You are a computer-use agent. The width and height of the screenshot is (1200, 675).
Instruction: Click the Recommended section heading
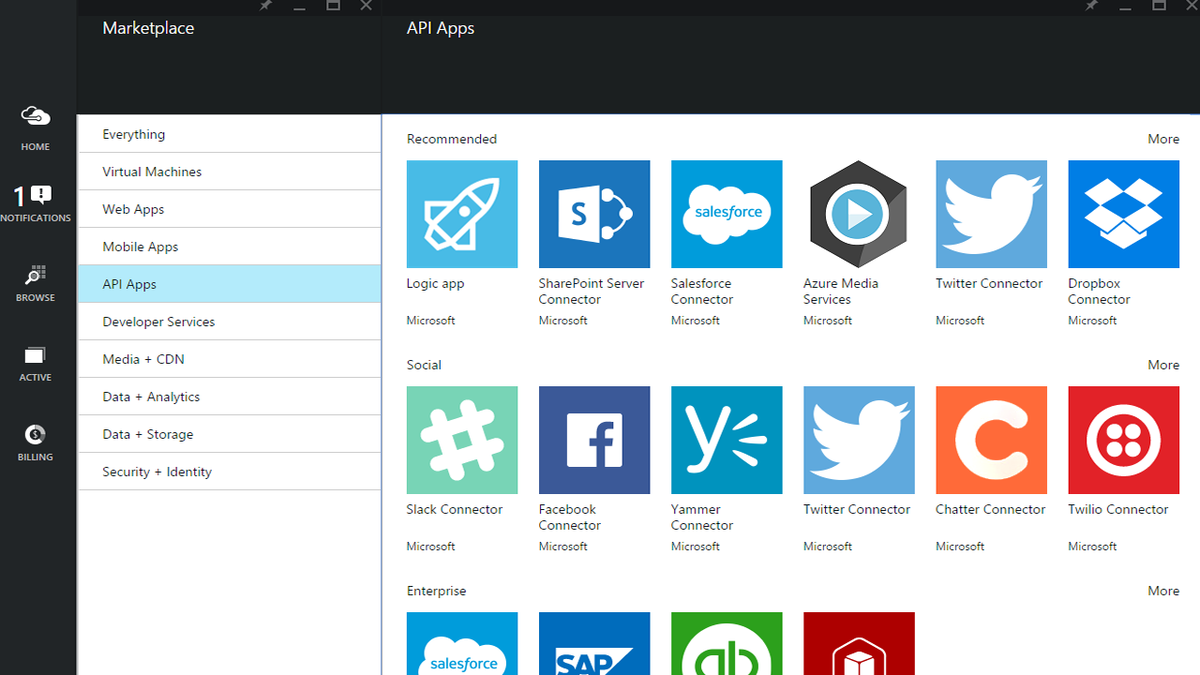[x=451, y=139]
